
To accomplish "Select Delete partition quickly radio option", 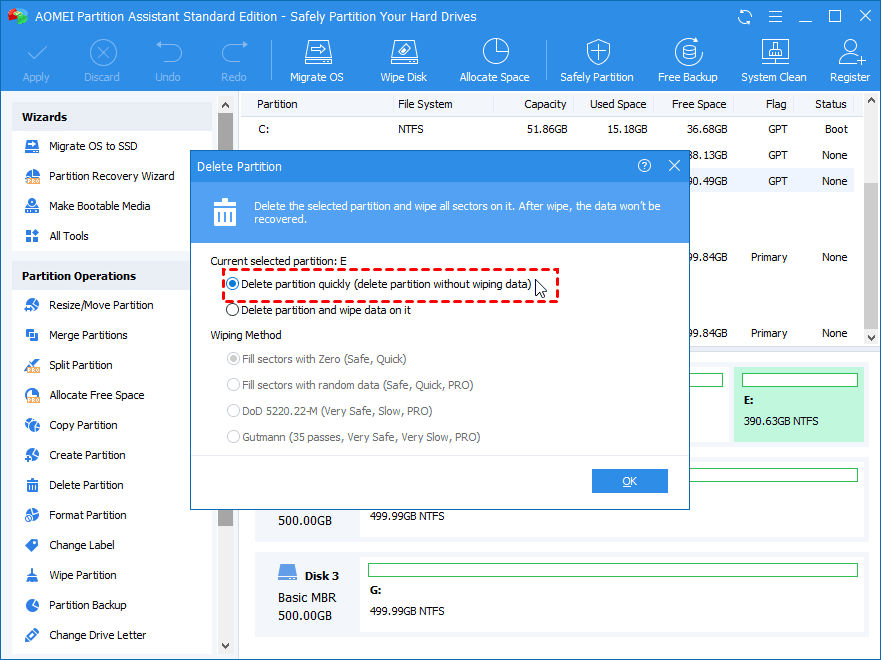I will [x=233, y=284].
